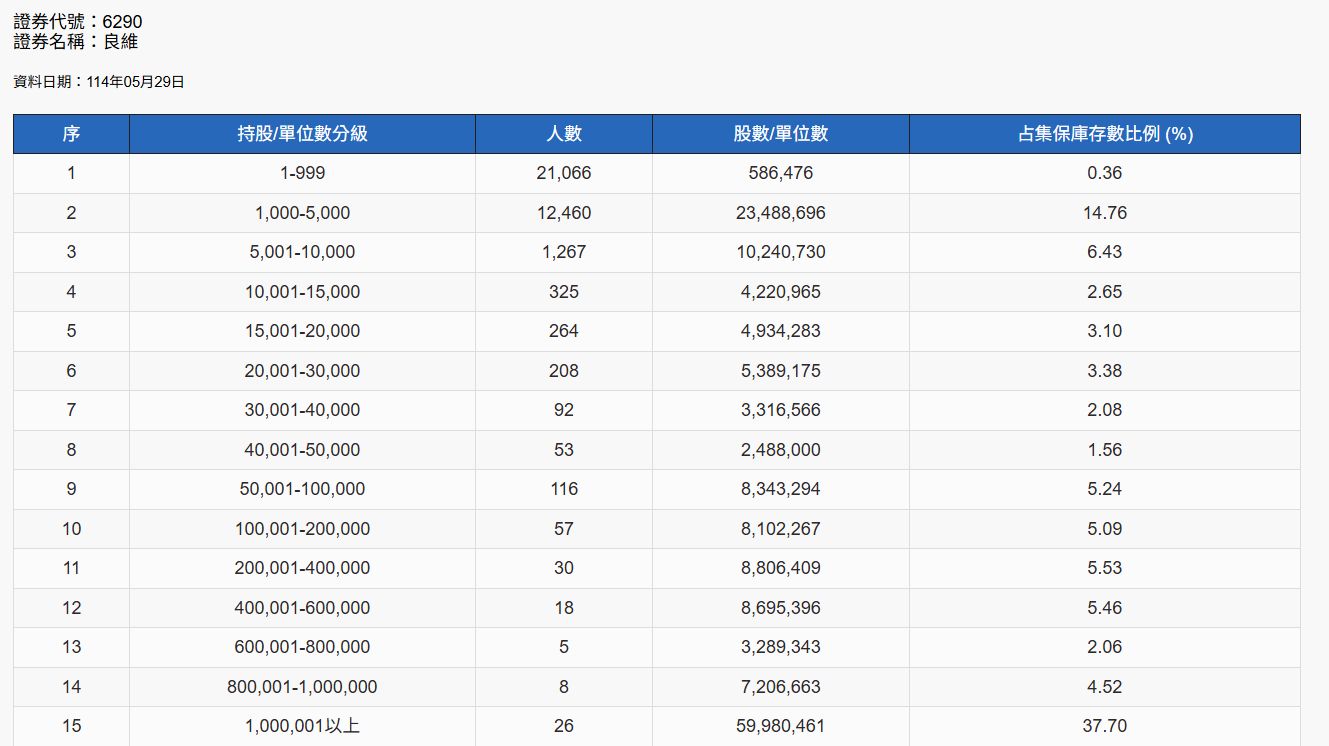This screenshot has height=746, width=1329.
Task: Click the data date 114年05月29日
Action: [x=136, y=83]
